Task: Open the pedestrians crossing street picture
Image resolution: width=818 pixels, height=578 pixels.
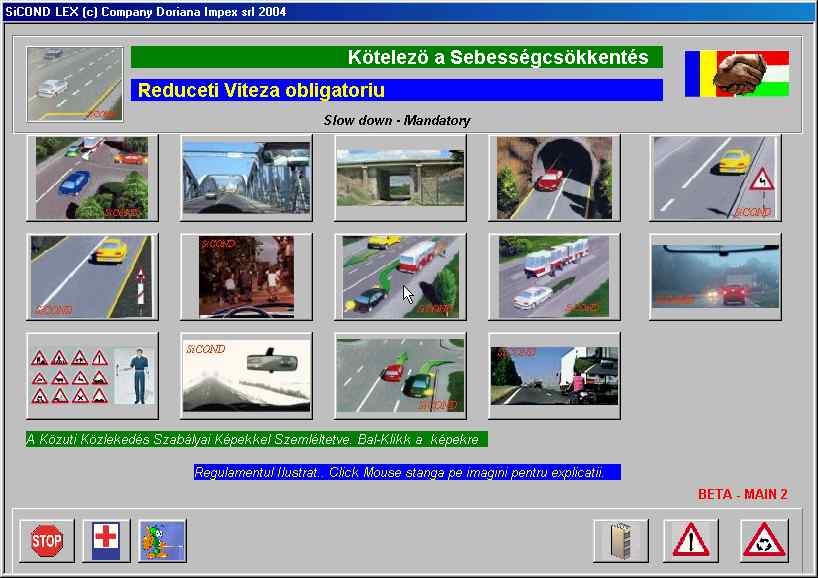Action: click(x=246, y=276)
